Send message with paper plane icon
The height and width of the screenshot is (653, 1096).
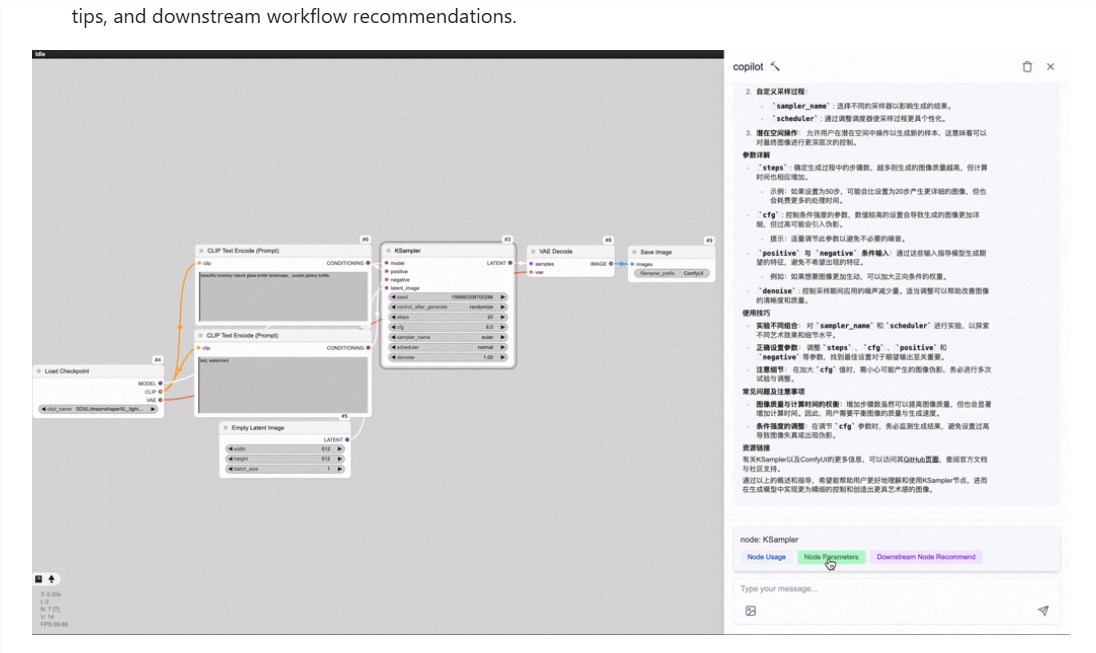coord(1043,610)
